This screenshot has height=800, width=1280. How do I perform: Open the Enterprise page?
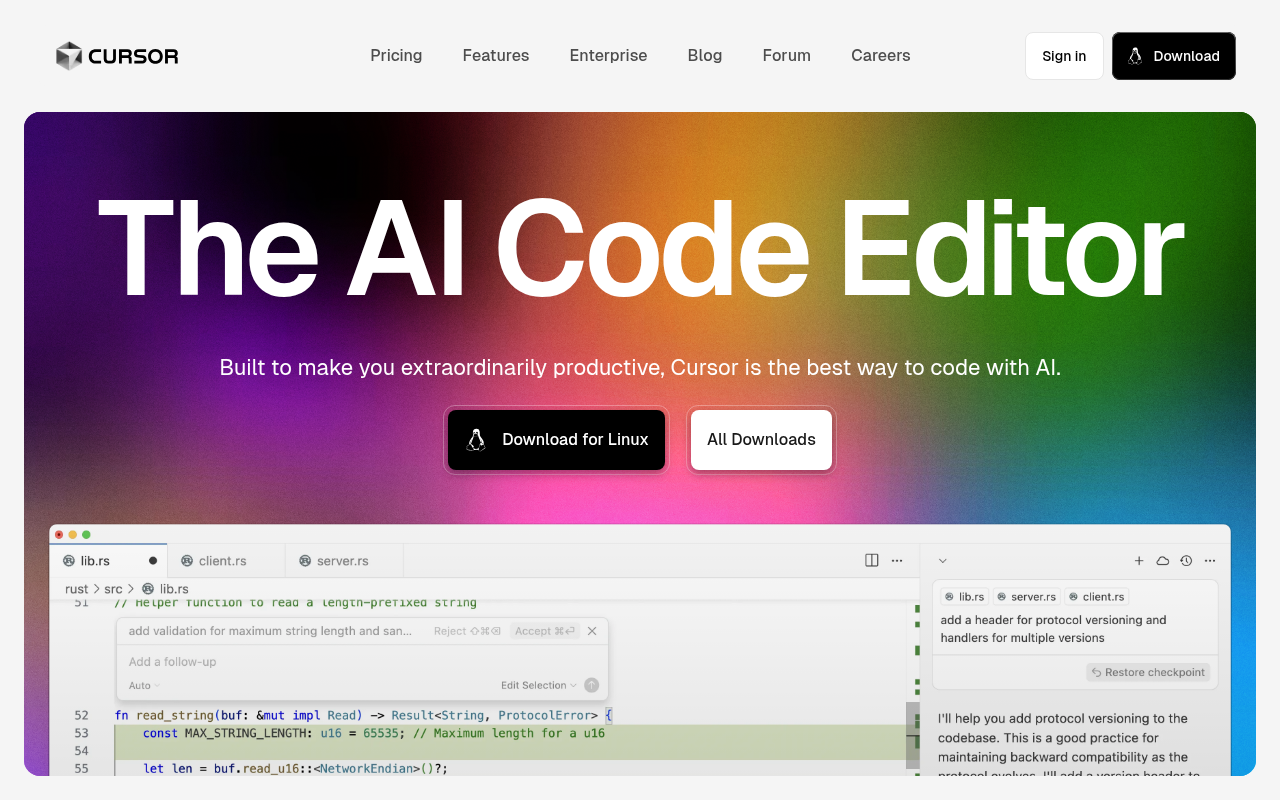tap(608, 55)
